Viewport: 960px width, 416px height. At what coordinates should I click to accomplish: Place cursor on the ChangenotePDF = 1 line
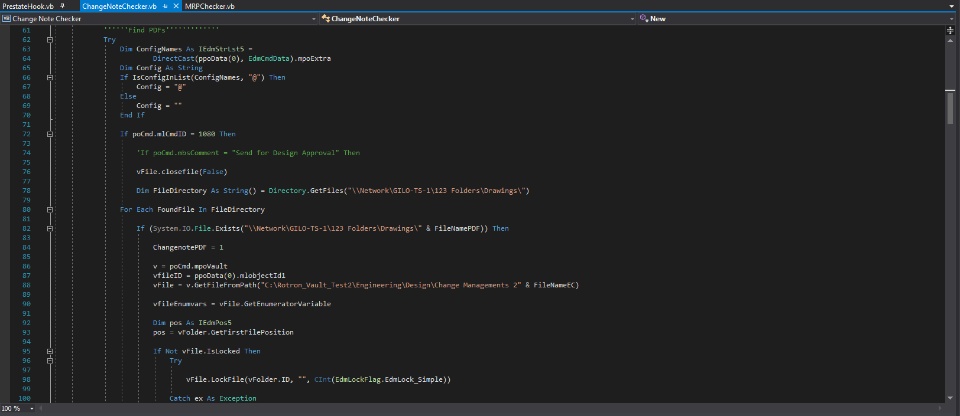[x=188, y=247]
